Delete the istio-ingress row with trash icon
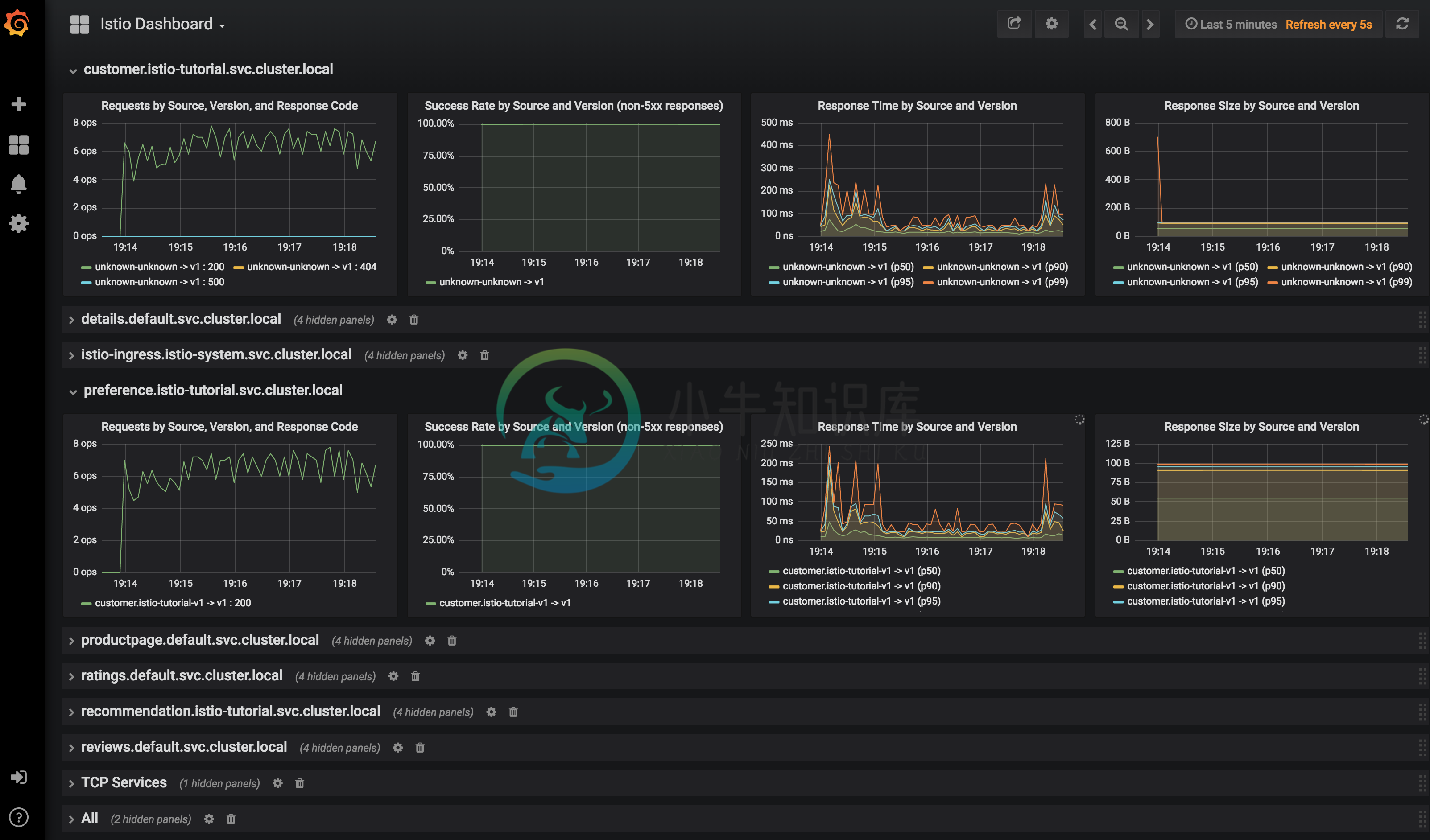Viewport: 1430px width, 840px height. click(484, 356)
